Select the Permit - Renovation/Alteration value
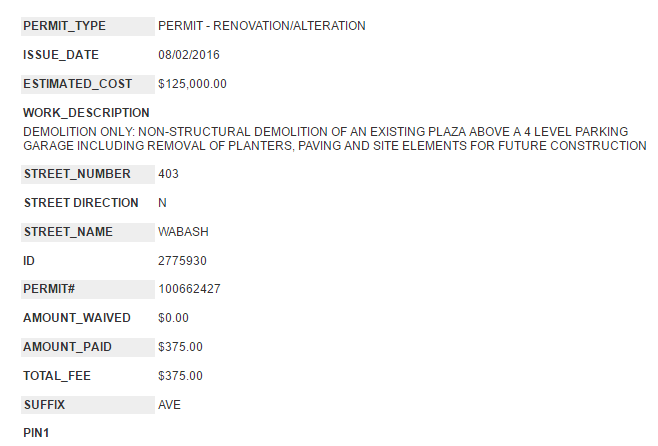The height and width of the screenshot is (446, 658). click(262, 25)
